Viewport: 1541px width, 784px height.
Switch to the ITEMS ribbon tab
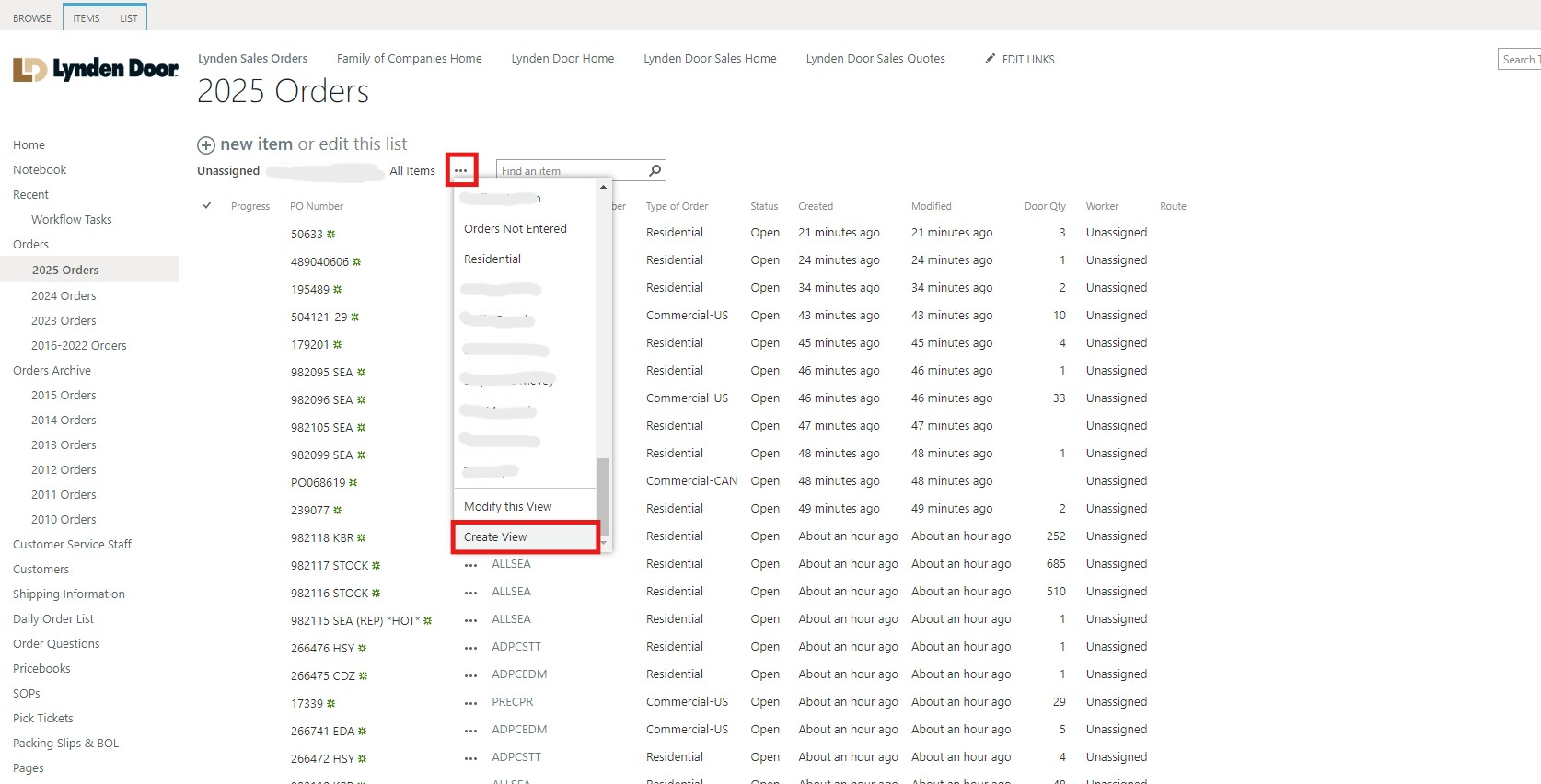click(x=87, y=18)
